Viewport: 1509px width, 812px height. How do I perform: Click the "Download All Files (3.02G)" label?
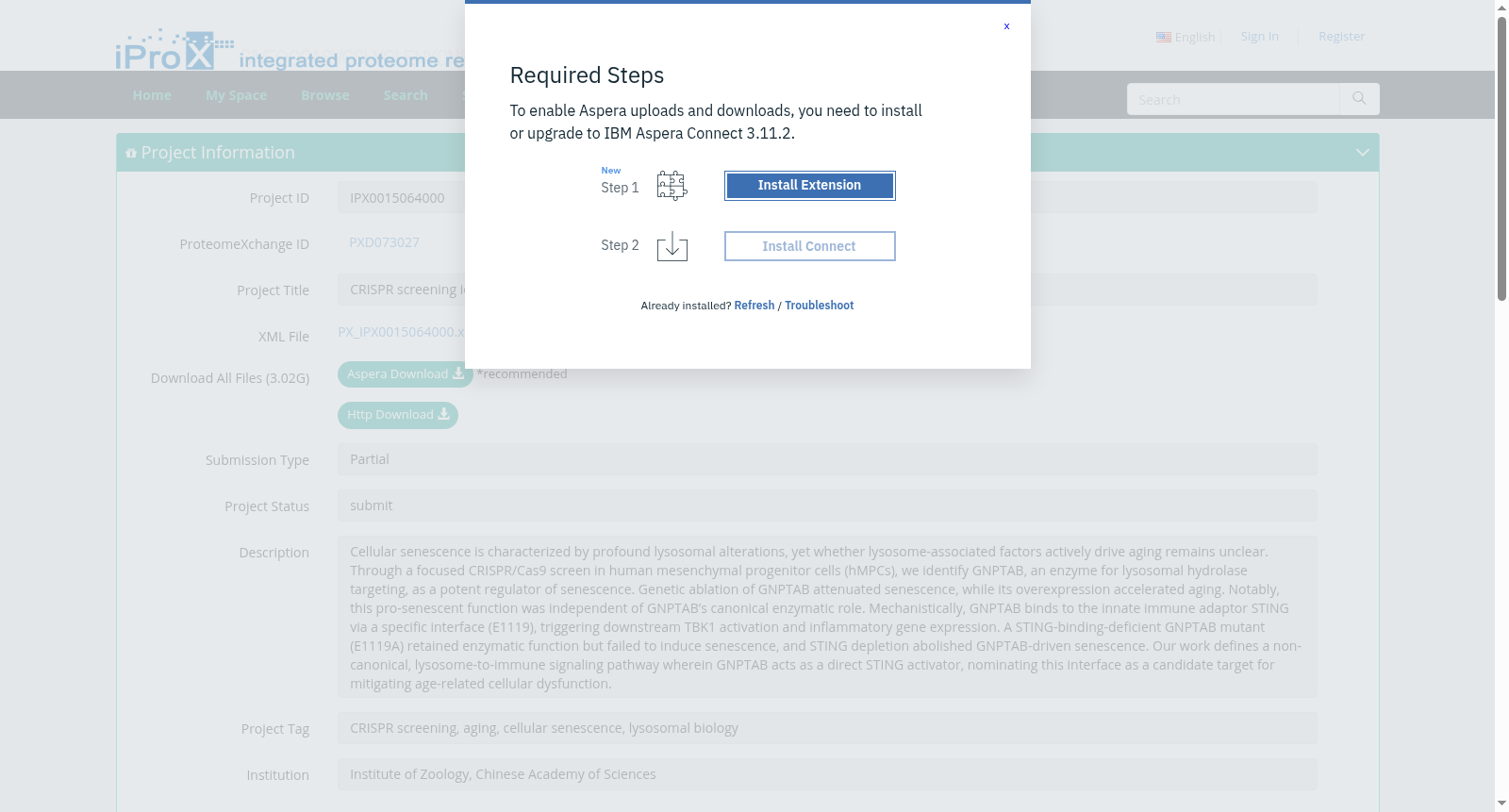(230, 378)
